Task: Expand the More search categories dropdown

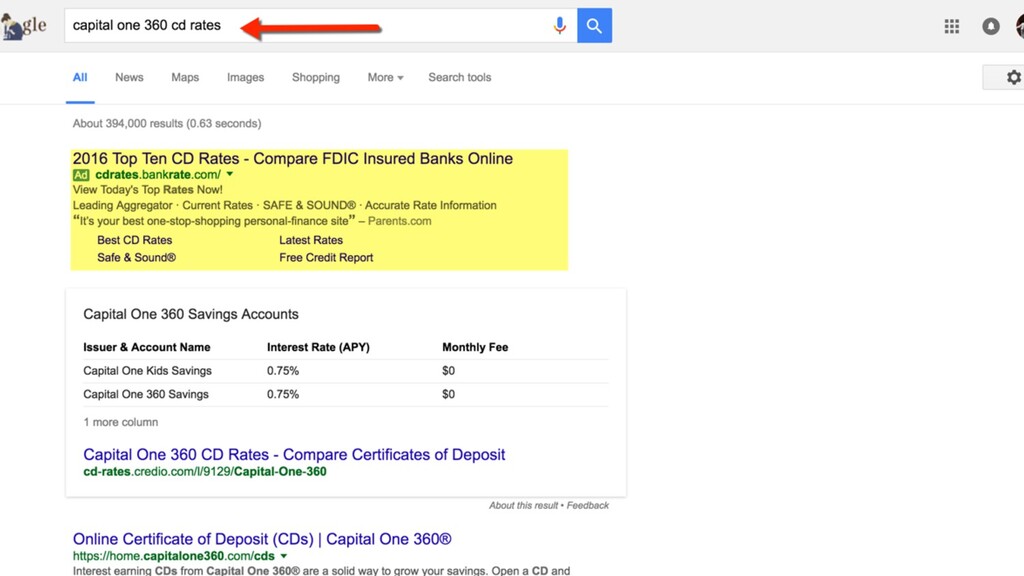Action: click(385, 77)
